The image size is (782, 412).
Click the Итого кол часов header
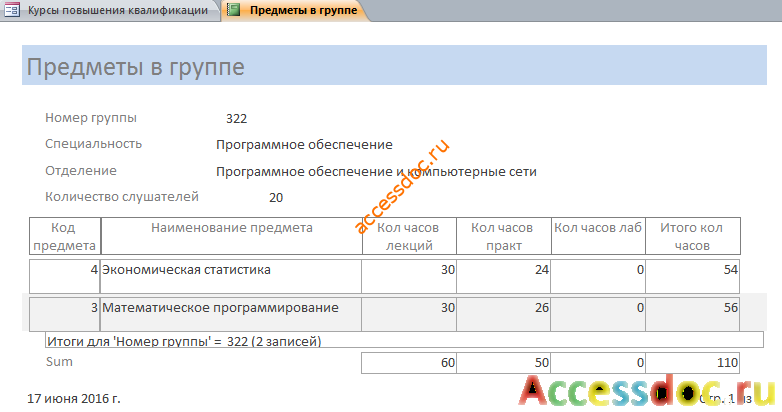click(693, 236)
